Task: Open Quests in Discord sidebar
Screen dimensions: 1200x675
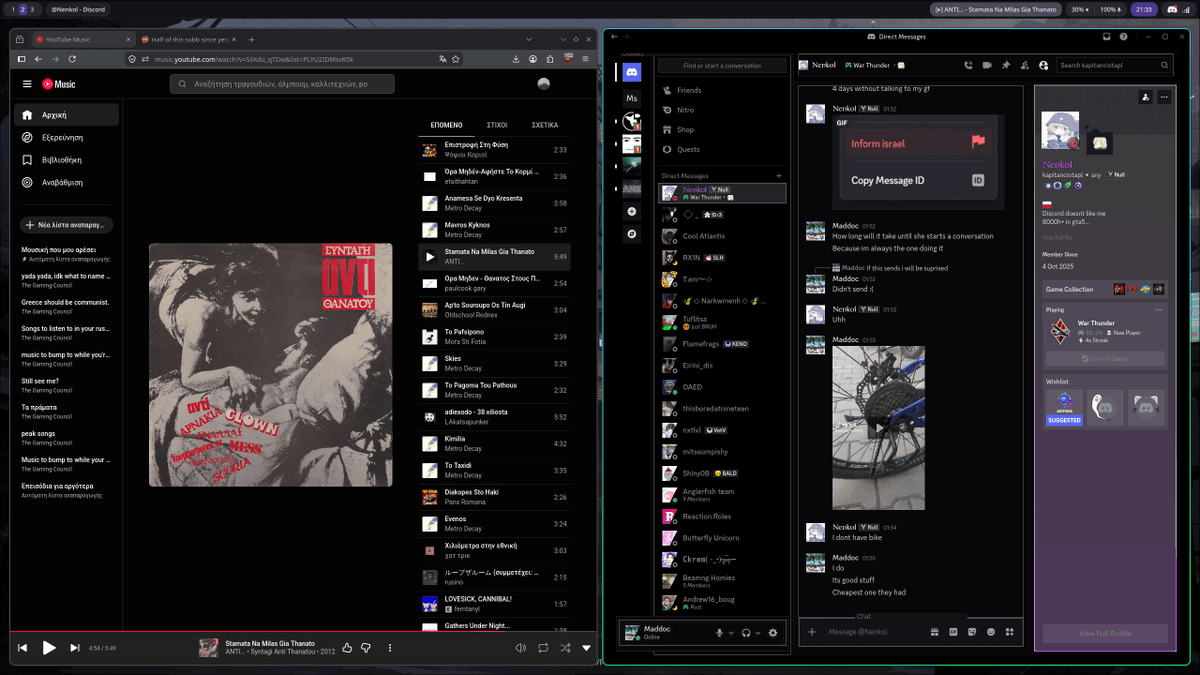Action: pyautogui.click(x=722, y=149)
